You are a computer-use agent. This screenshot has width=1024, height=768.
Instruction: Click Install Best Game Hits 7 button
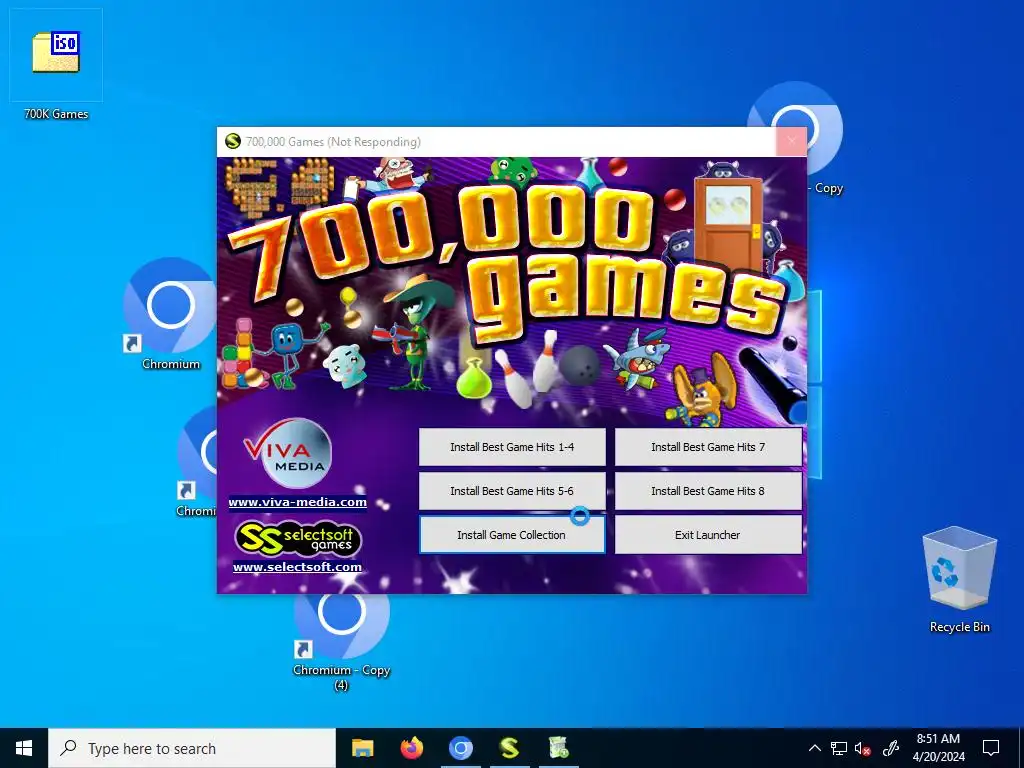[x=708, y=447]
